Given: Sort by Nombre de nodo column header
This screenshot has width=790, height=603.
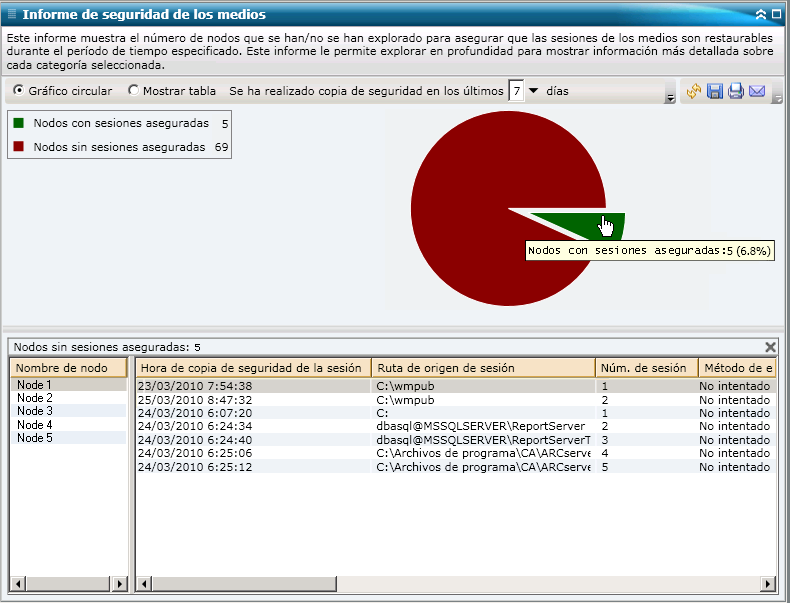Looking at the screenshot, I should click(x=68, y=368).
